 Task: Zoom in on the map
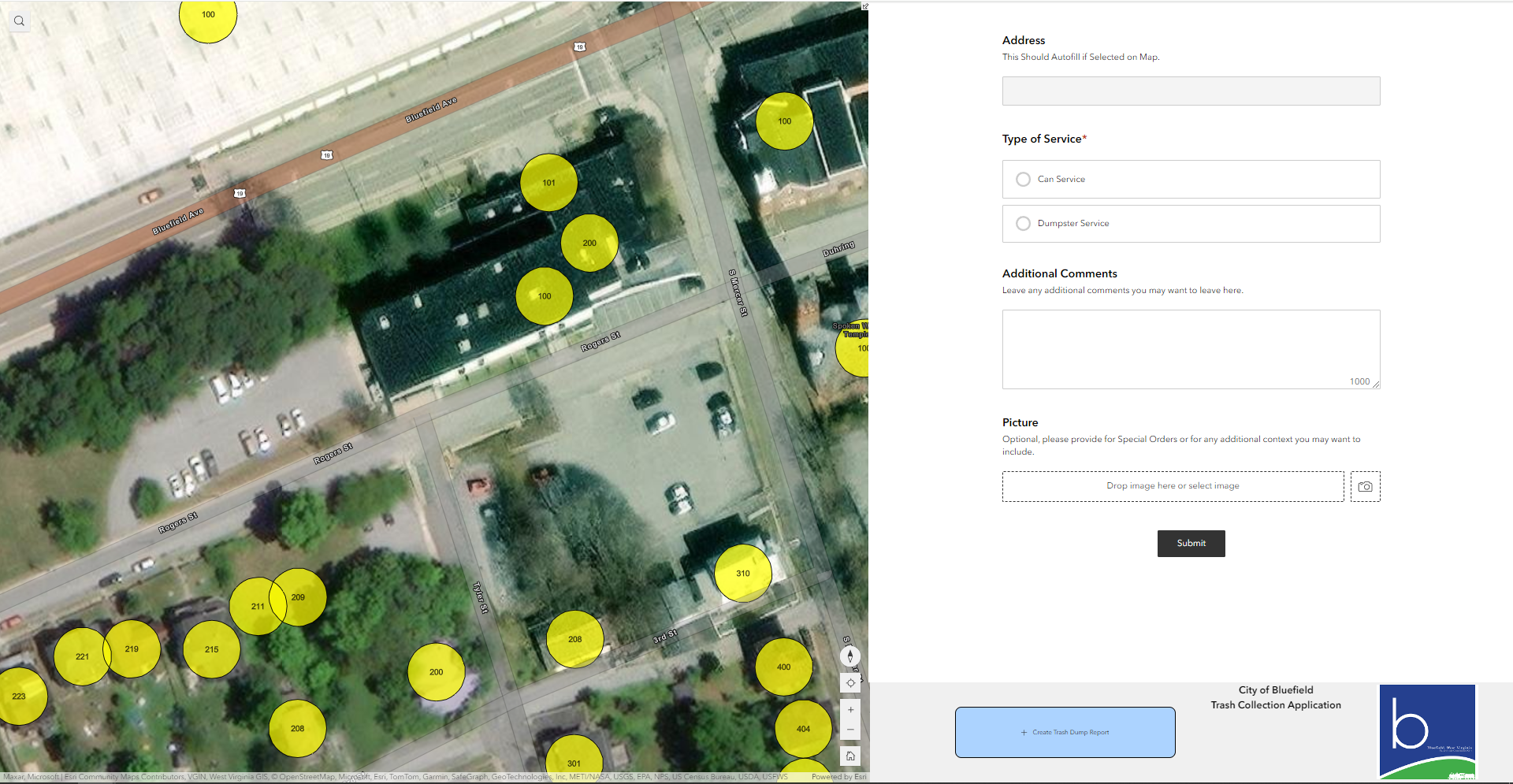pyautogui.click(x=850, y=710)
